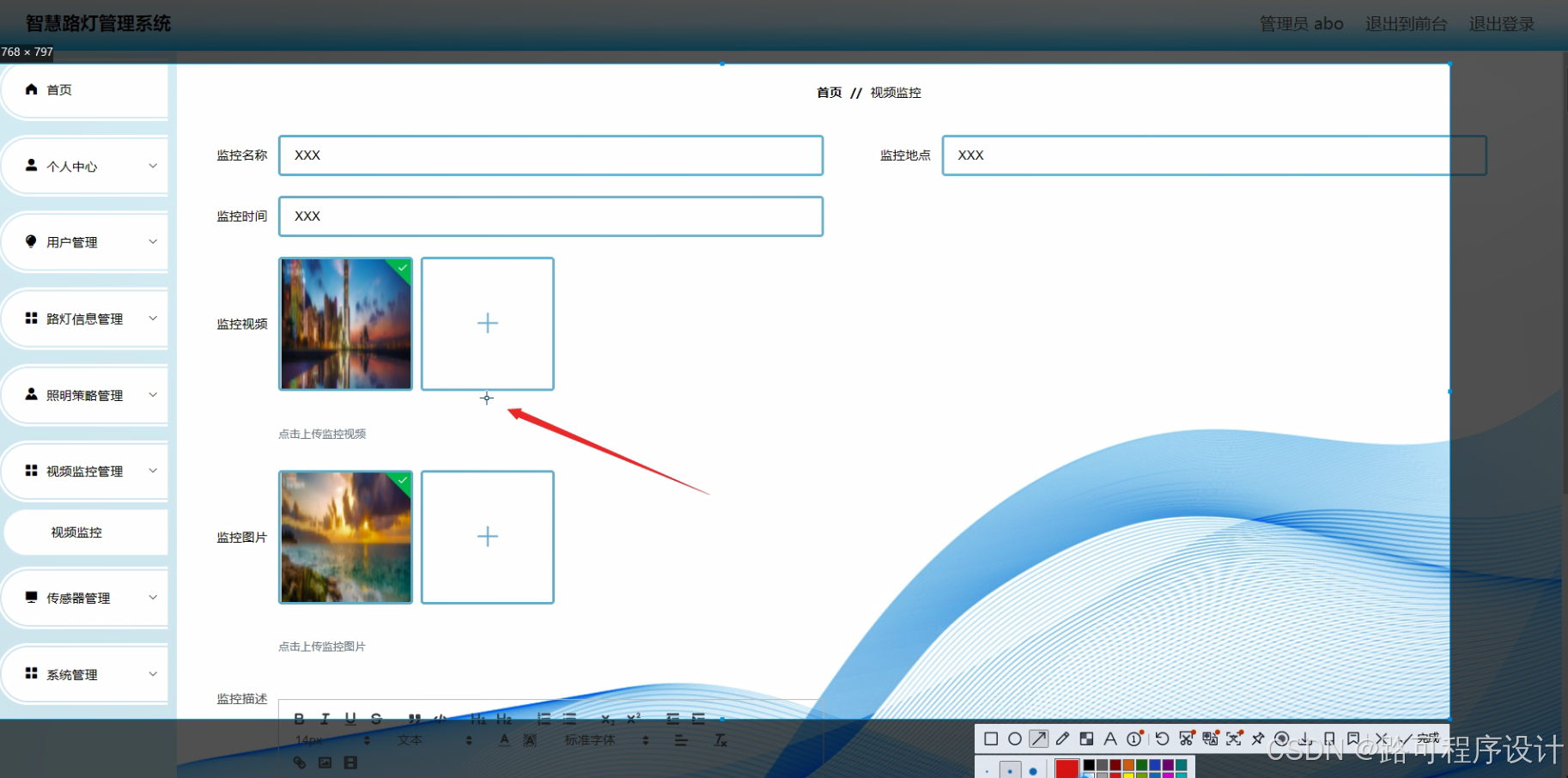Pin the screenshot to screen
Screen dimensions: 1568x778
(1258, 738)
